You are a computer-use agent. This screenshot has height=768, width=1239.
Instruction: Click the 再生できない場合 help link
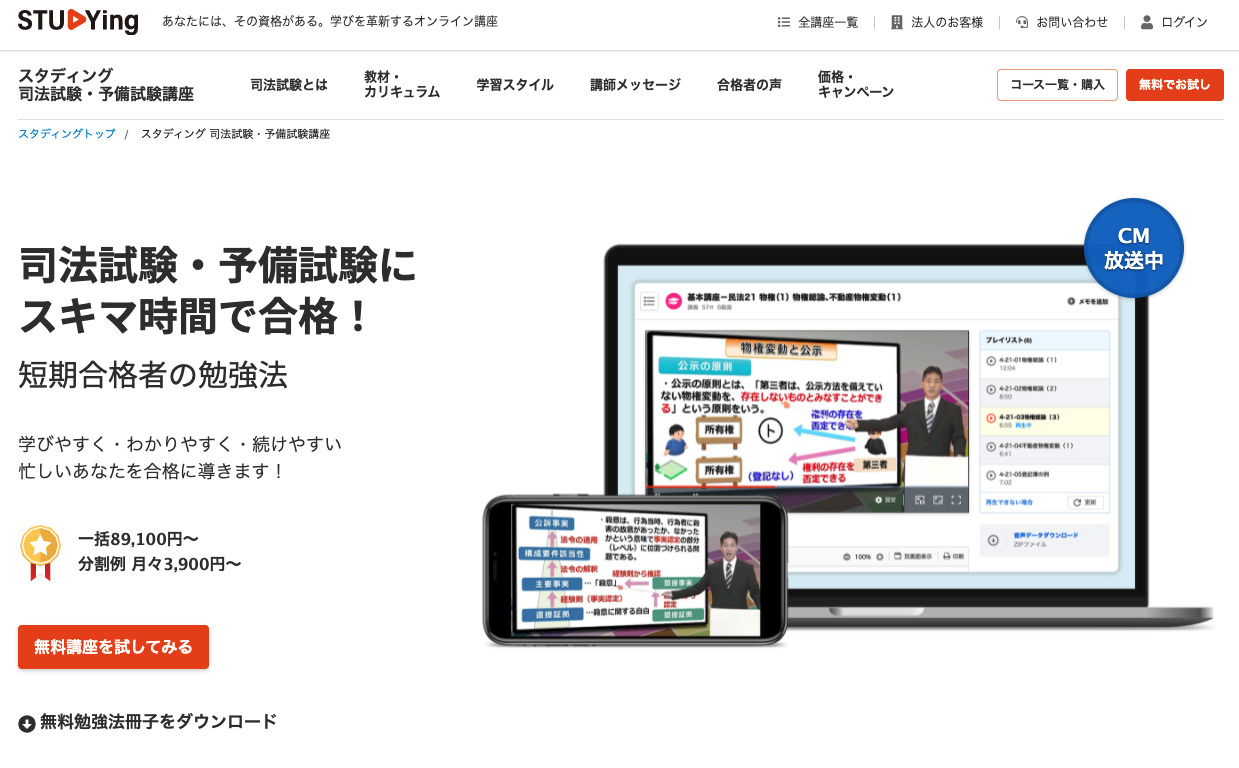coord(1009,503)
